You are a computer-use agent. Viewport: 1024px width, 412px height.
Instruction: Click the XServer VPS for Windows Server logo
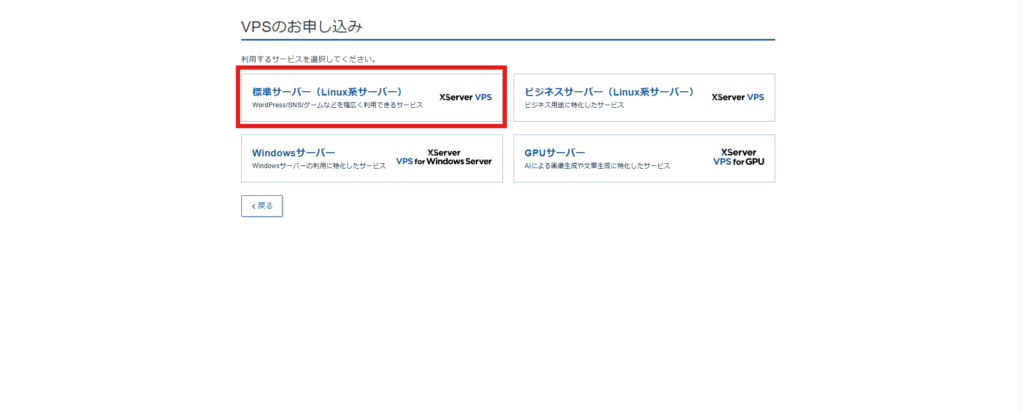click(x=444, y=158)
